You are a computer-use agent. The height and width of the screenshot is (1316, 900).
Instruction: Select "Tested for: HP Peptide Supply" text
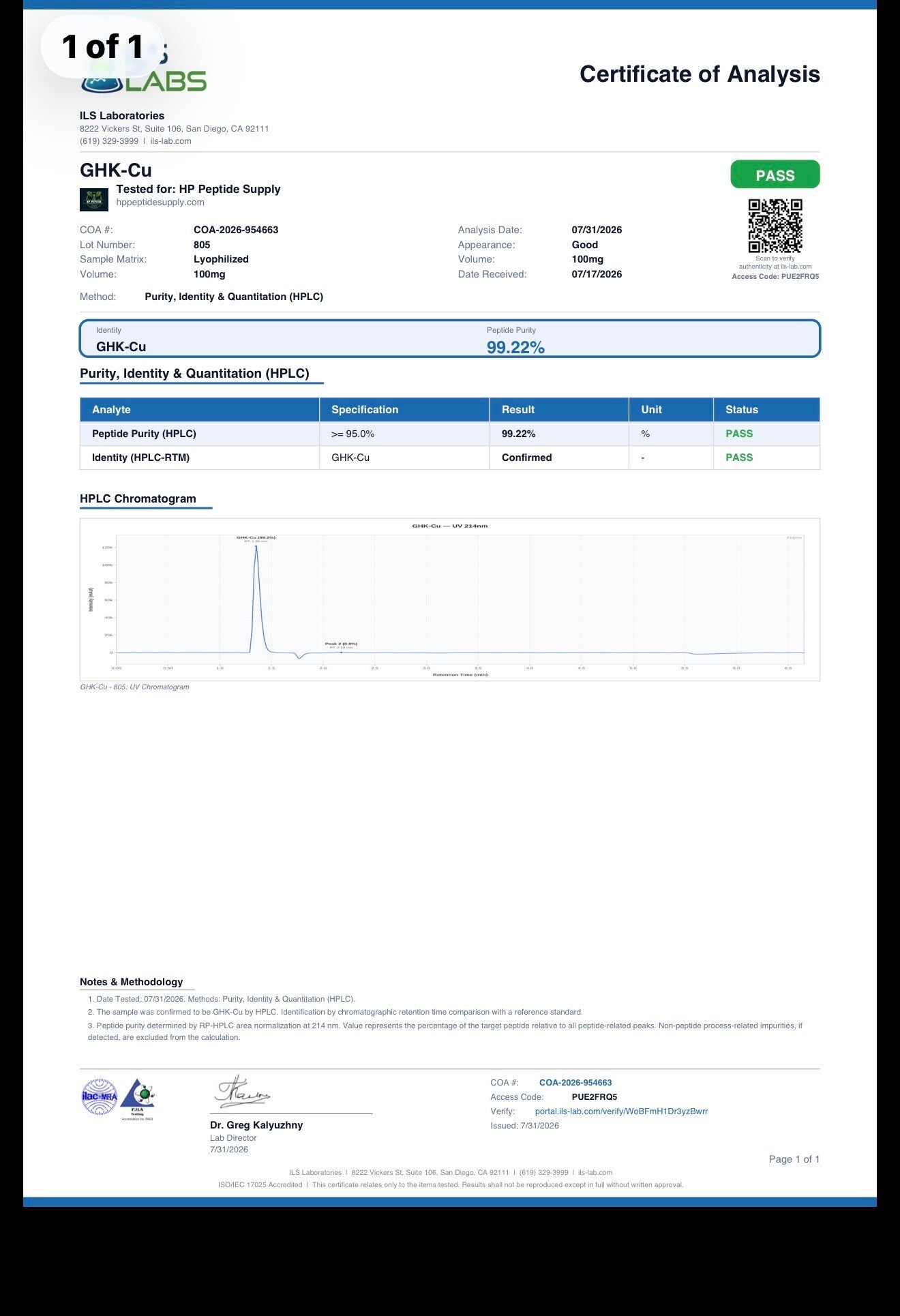click(198, 189)
